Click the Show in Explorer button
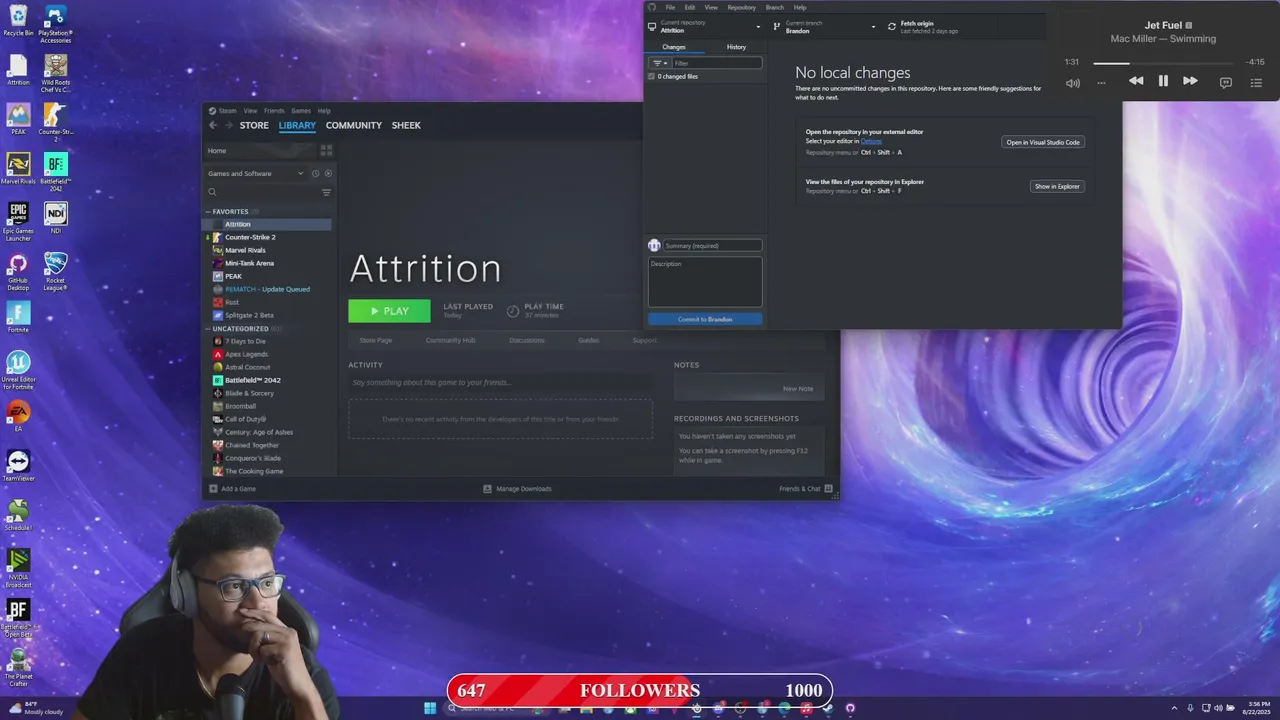This screenshot has height=720, width=1280. (1057, 186)
